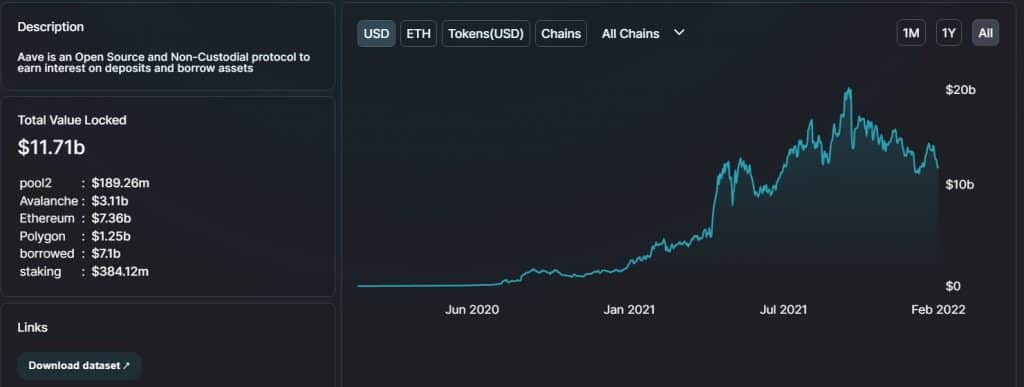Click the Links section heading
This screenshot has width=1024, height=387.
tap(33, 328)
